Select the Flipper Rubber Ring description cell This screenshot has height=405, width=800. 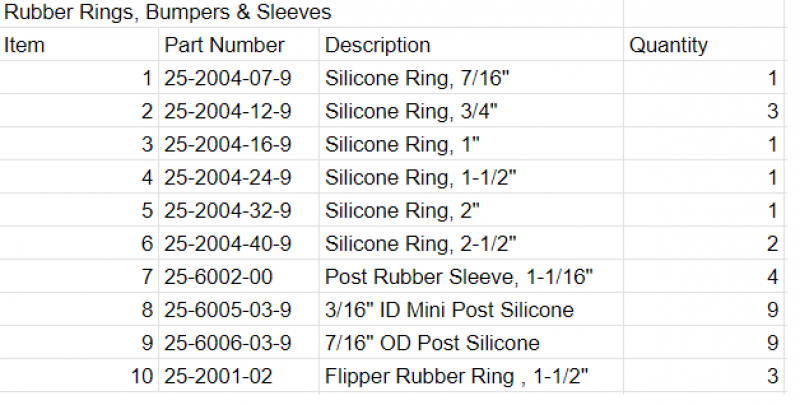tap(456, 377)
